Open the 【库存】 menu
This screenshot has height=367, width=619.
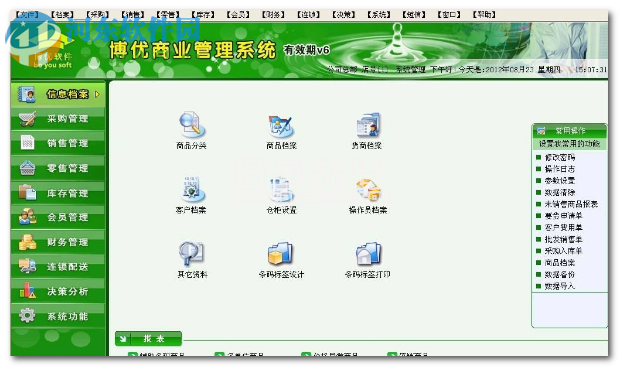point(203,15)
